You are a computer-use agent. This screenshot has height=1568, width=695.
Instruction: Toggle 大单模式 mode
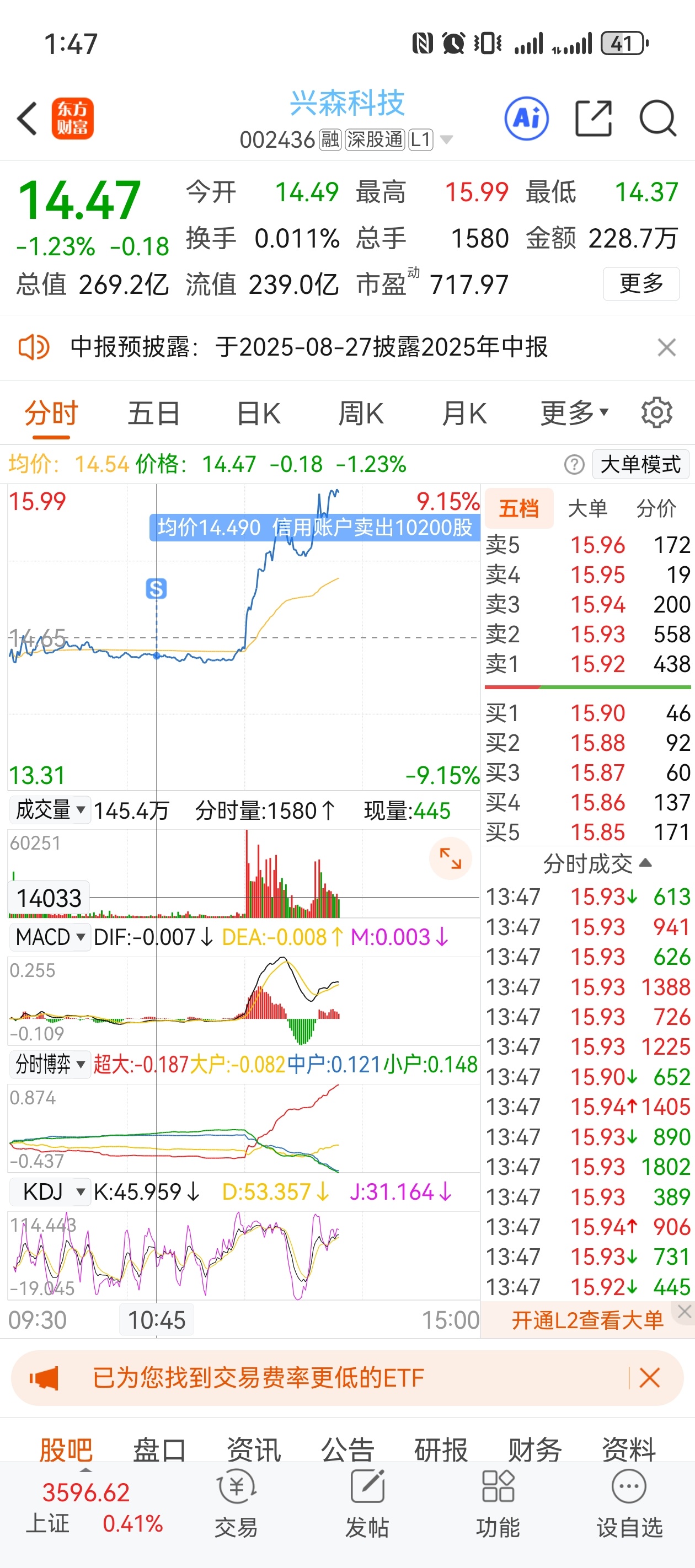640,464
